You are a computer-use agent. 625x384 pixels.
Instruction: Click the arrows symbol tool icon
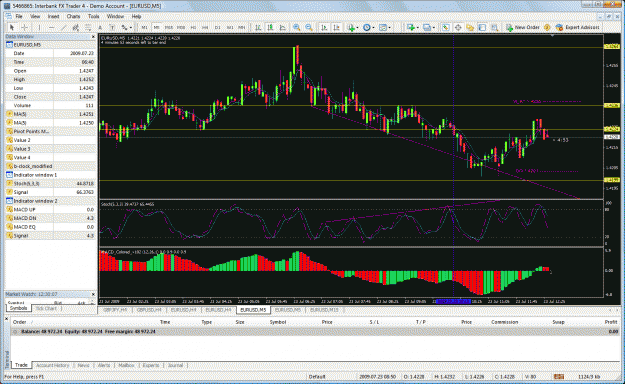[x=125, y=28]
